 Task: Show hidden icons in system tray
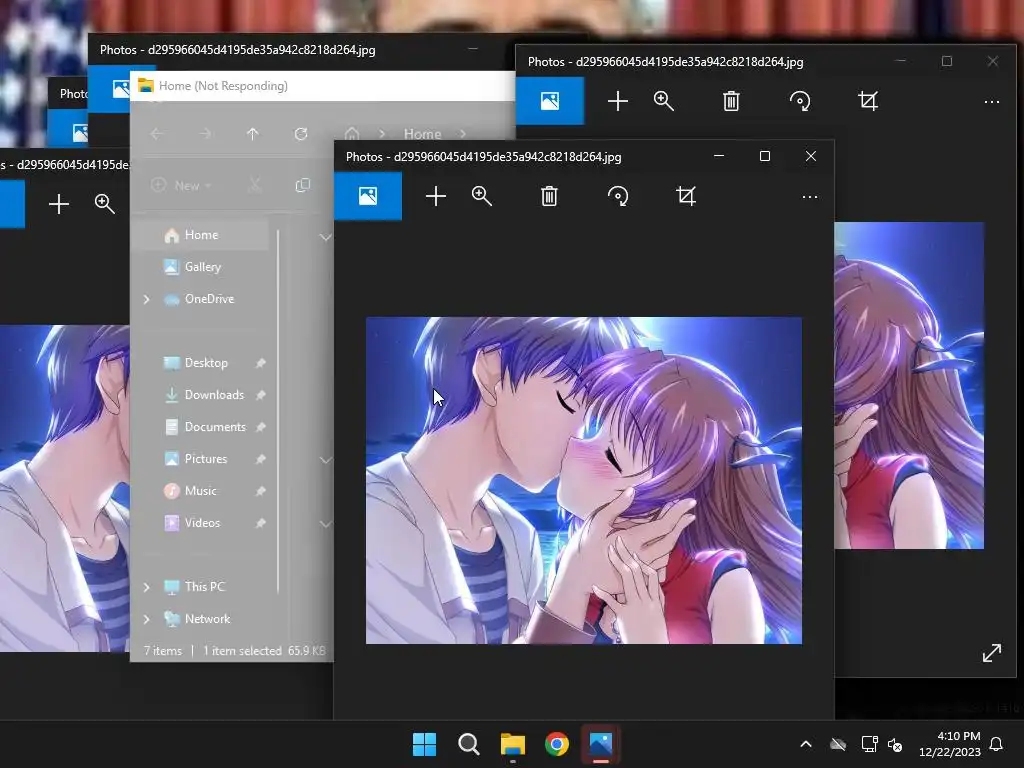point(806,744)
